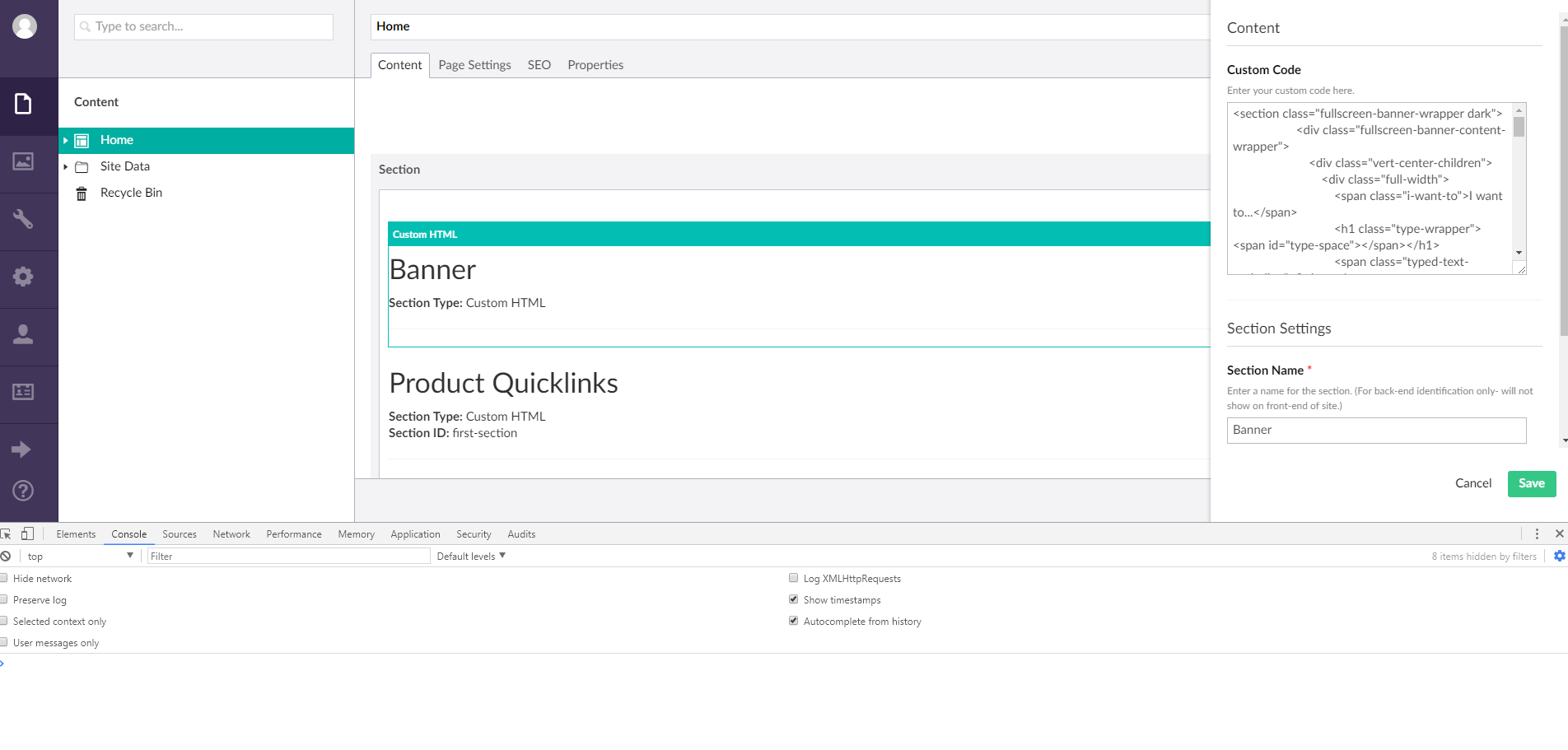The width and height of the screenshot is (1568, 750).
Task: Toggle DevTools device toolbar icon
Action: click(x=28, y=533)
